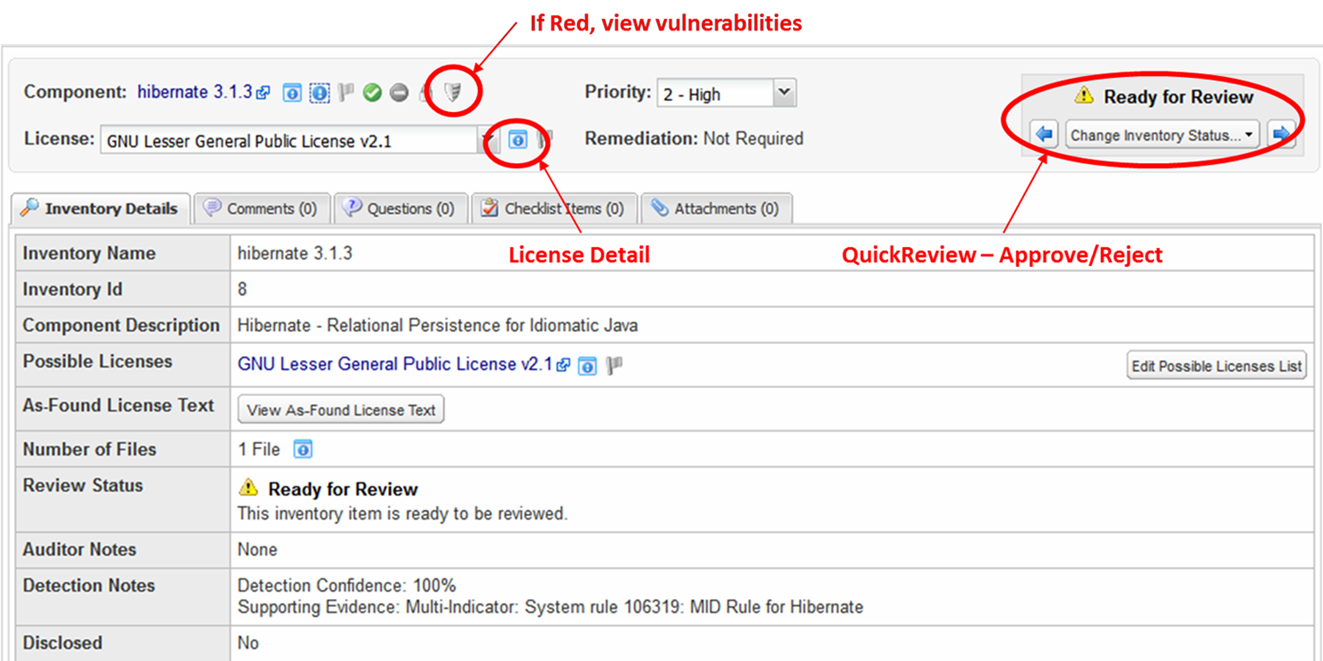Click flag icon in Possible Licenses row

pyautogui.click(x=614, y=366)
